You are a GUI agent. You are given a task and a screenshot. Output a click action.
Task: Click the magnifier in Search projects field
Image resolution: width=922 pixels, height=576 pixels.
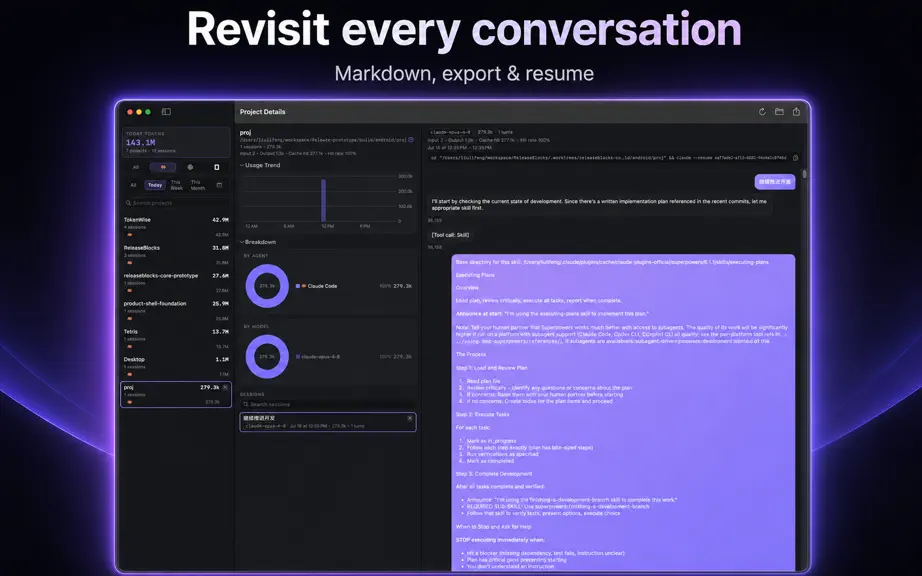tap(128, 203)
